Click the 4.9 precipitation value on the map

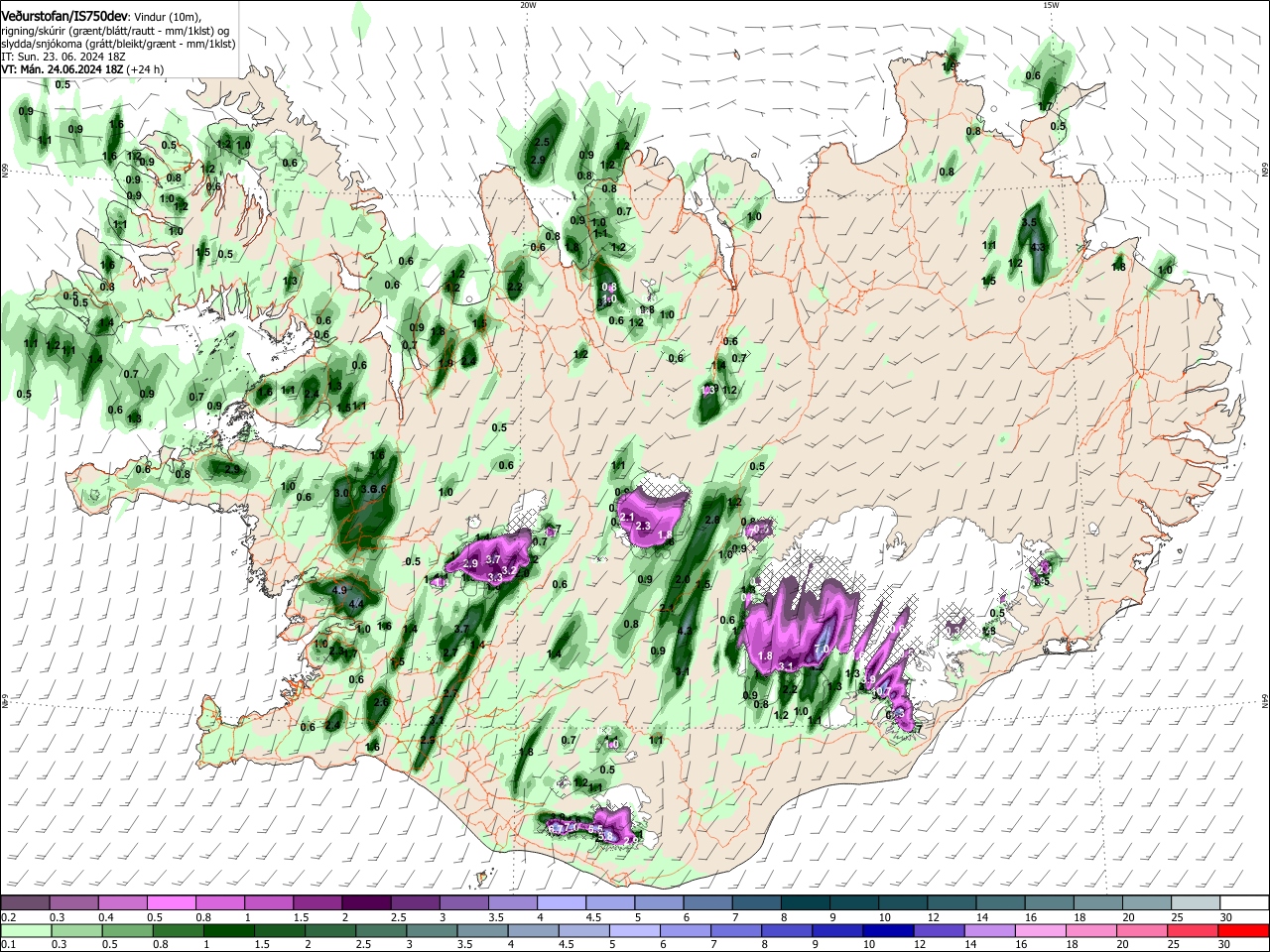pyautogui.click(x=338, y=590)
